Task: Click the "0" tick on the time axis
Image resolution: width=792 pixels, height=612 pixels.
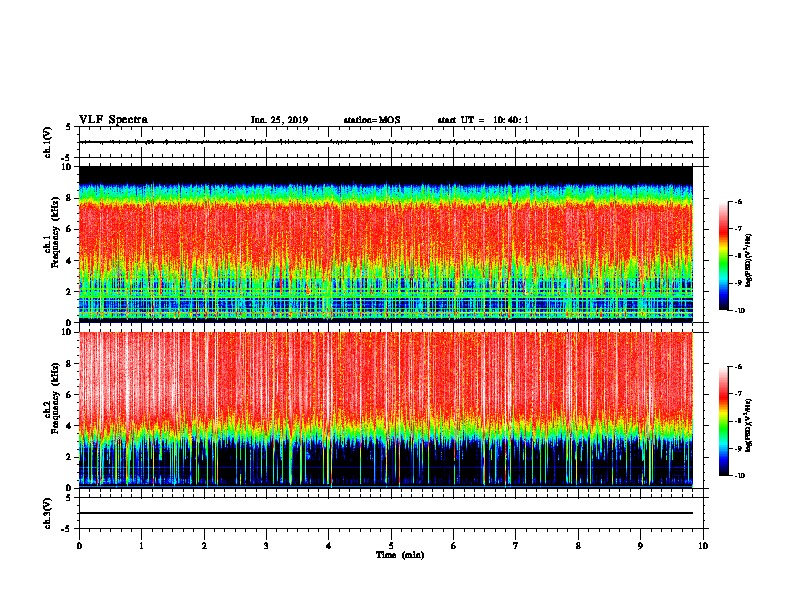Action: [79, 546]
